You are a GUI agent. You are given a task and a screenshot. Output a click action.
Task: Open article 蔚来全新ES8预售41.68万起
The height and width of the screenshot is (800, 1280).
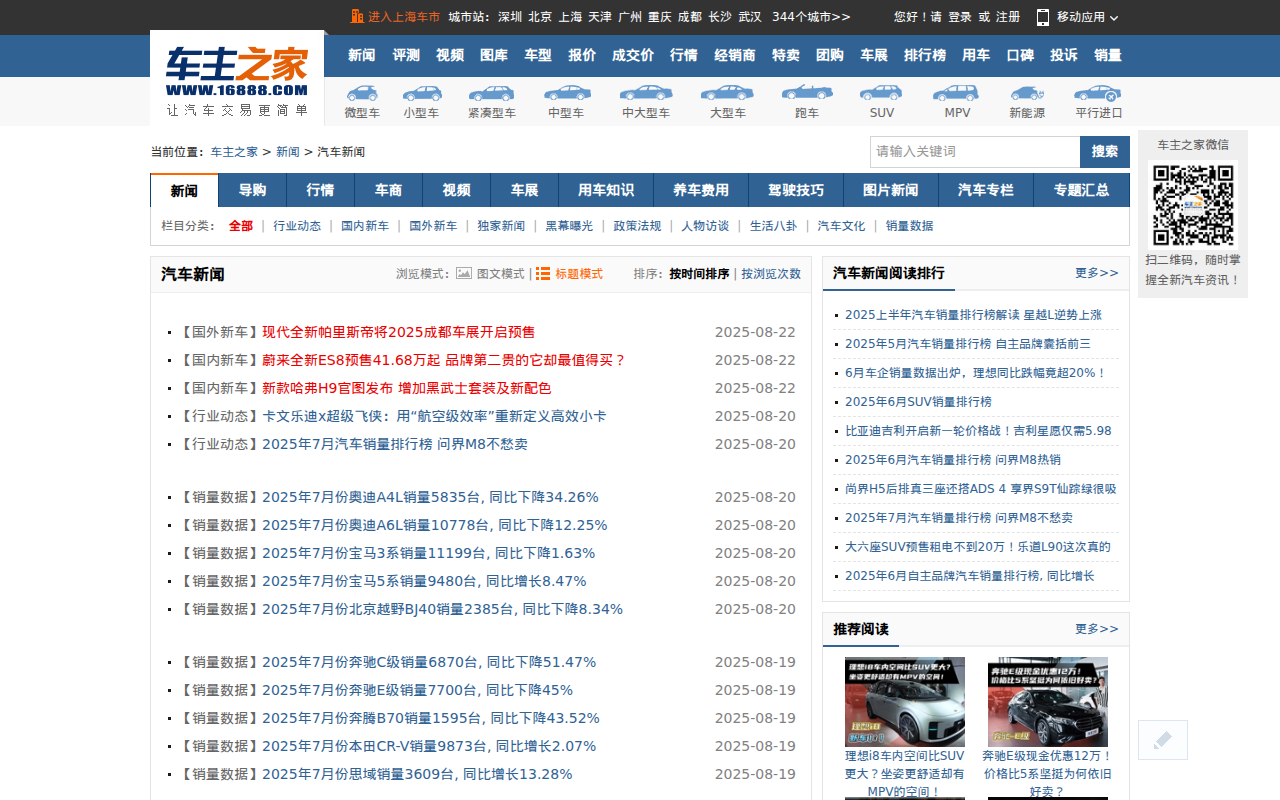point(444,360)
